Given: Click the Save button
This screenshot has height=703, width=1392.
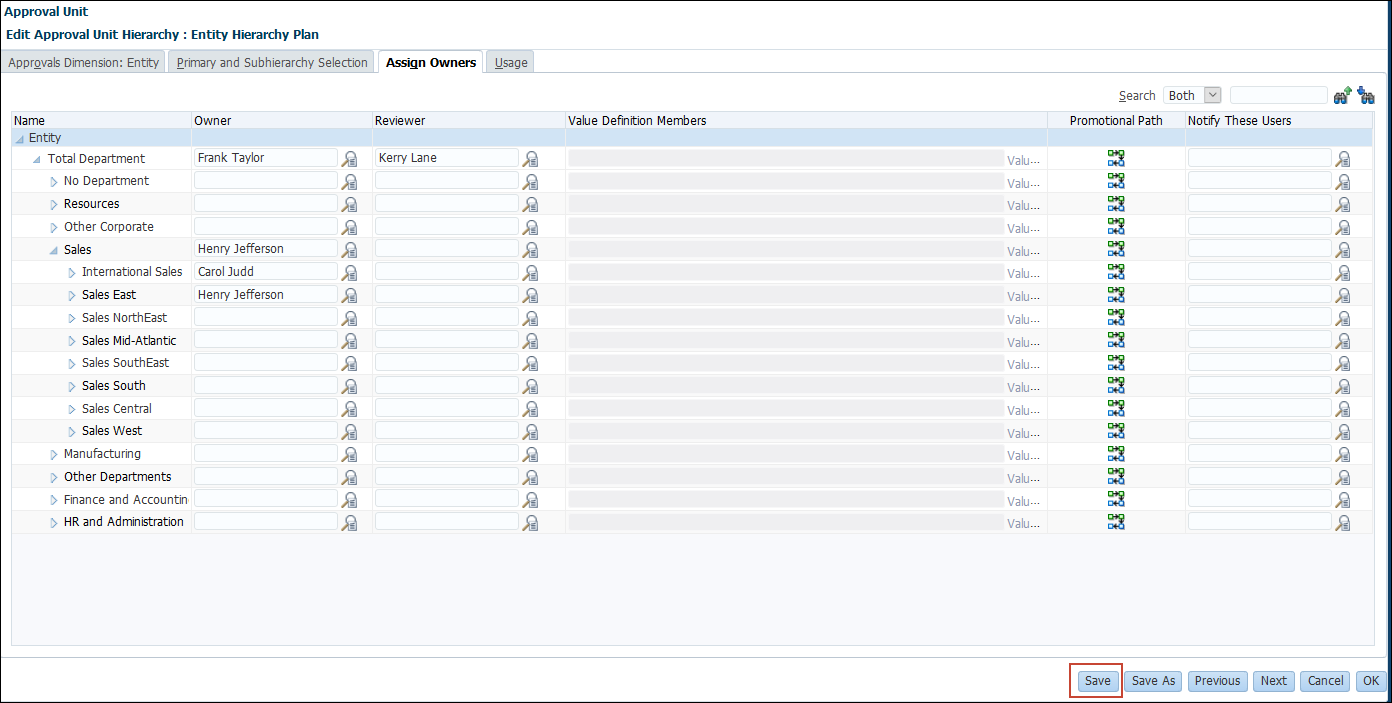Looking at the screenshot, I should pyautogui.click(x=1098, y=681).
